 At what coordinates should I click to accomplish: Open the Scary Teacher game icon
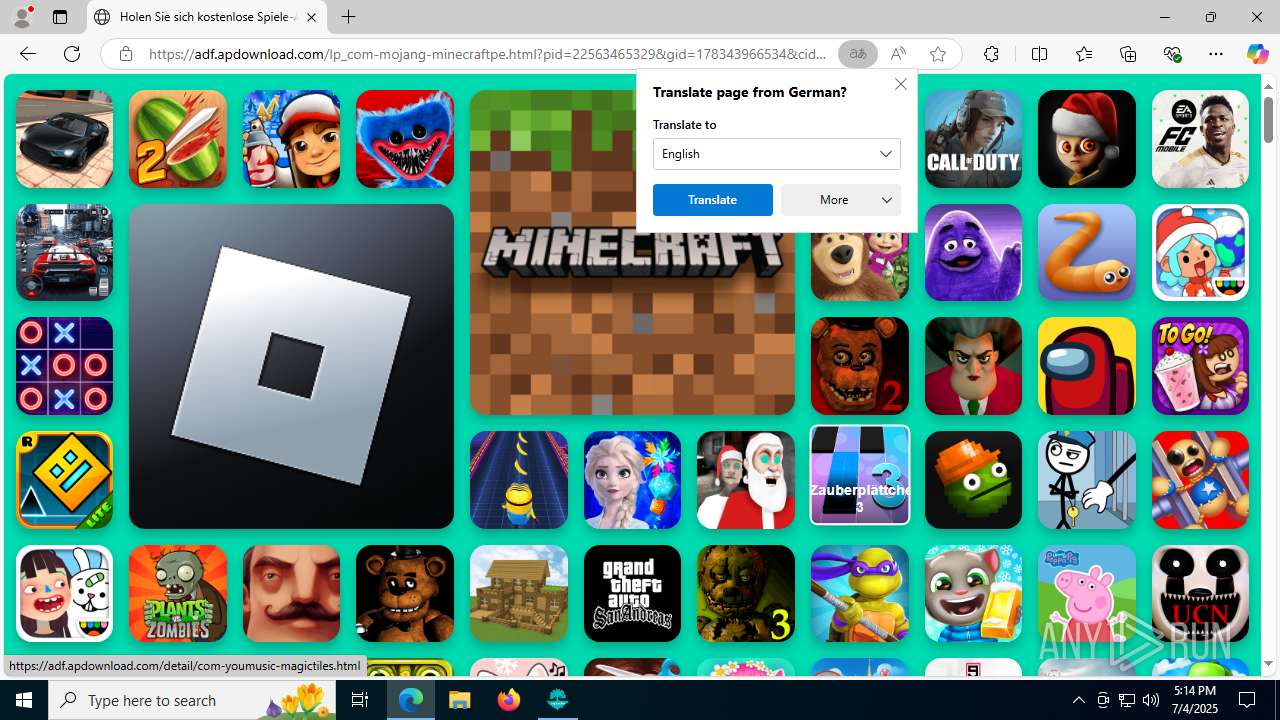click(x=973, y=366)
